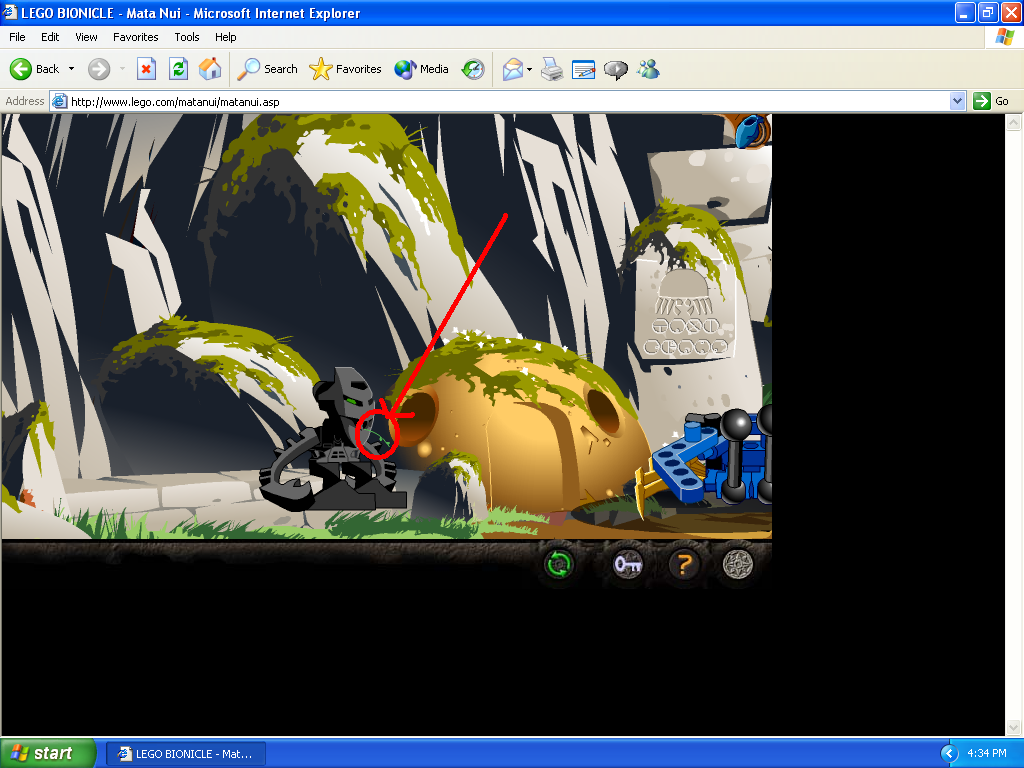Open the Search pane
1024x768 pixels.
(267, 69)
